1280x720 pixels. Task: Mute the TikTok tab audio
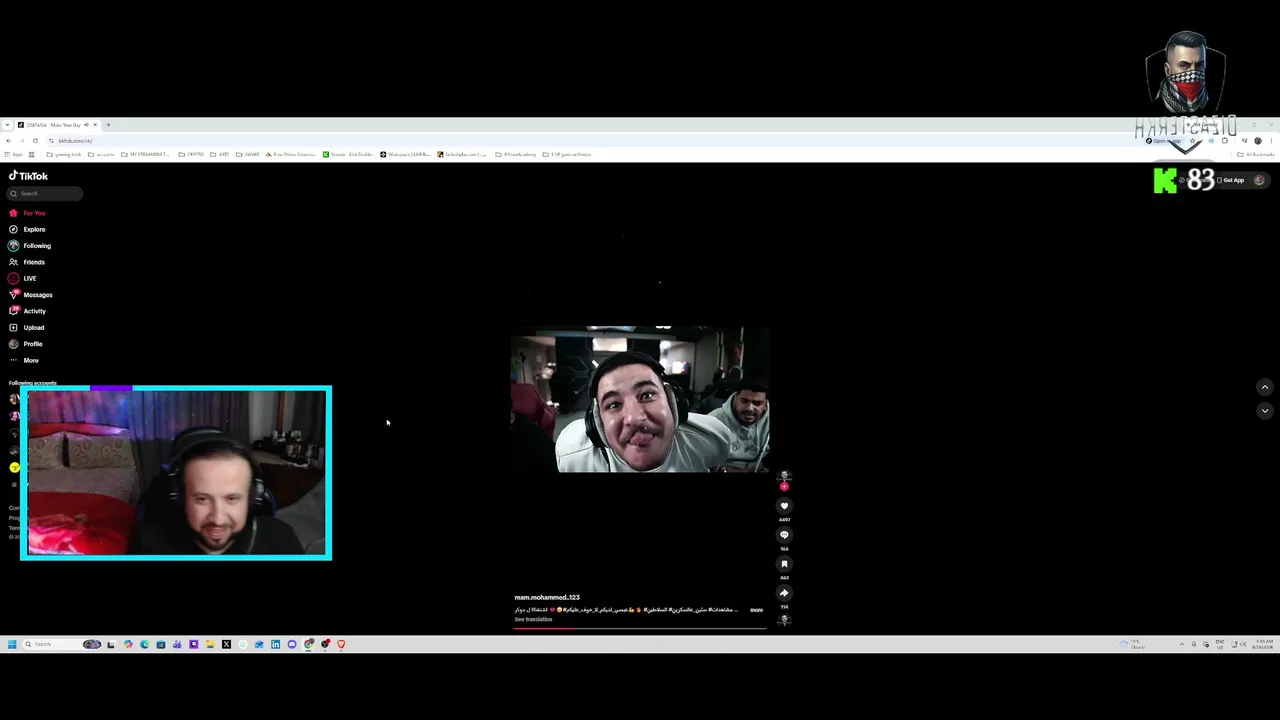point(86,125)
